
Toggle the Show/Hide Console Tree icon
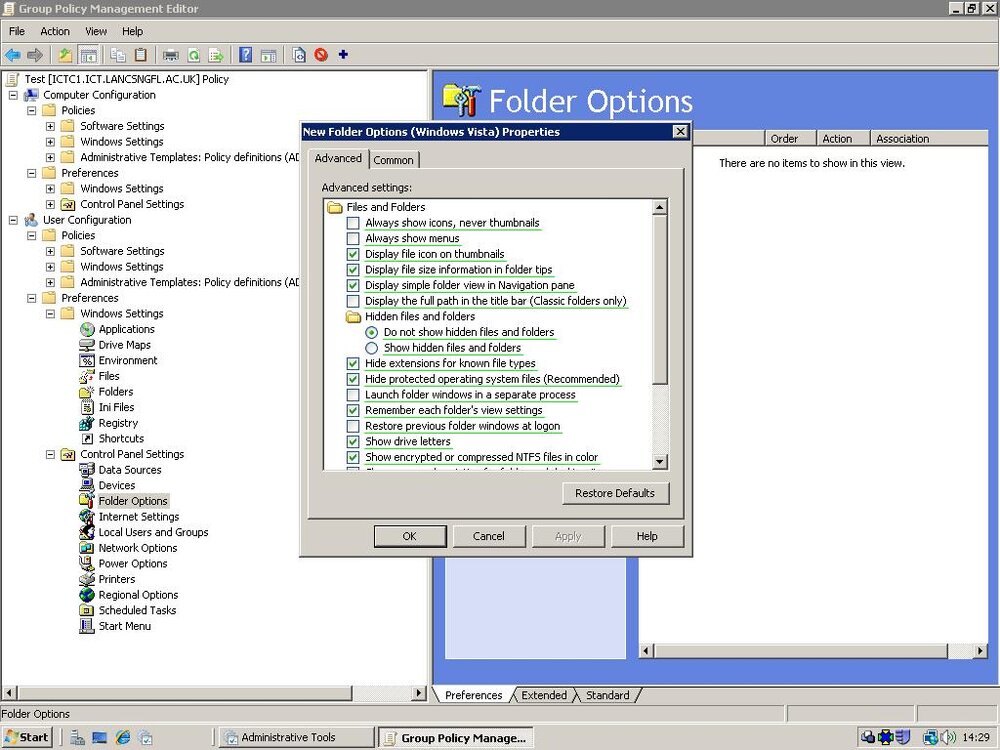tap(88, 55)
